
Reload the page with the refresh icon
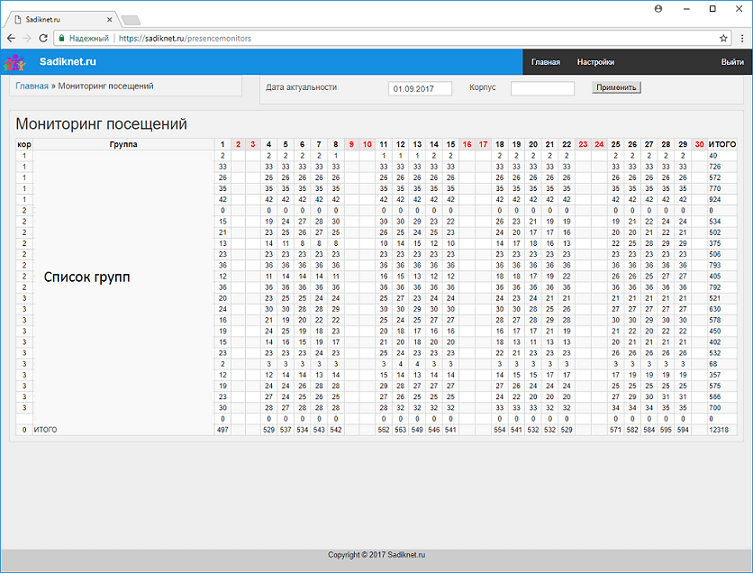tap(43, 38)
